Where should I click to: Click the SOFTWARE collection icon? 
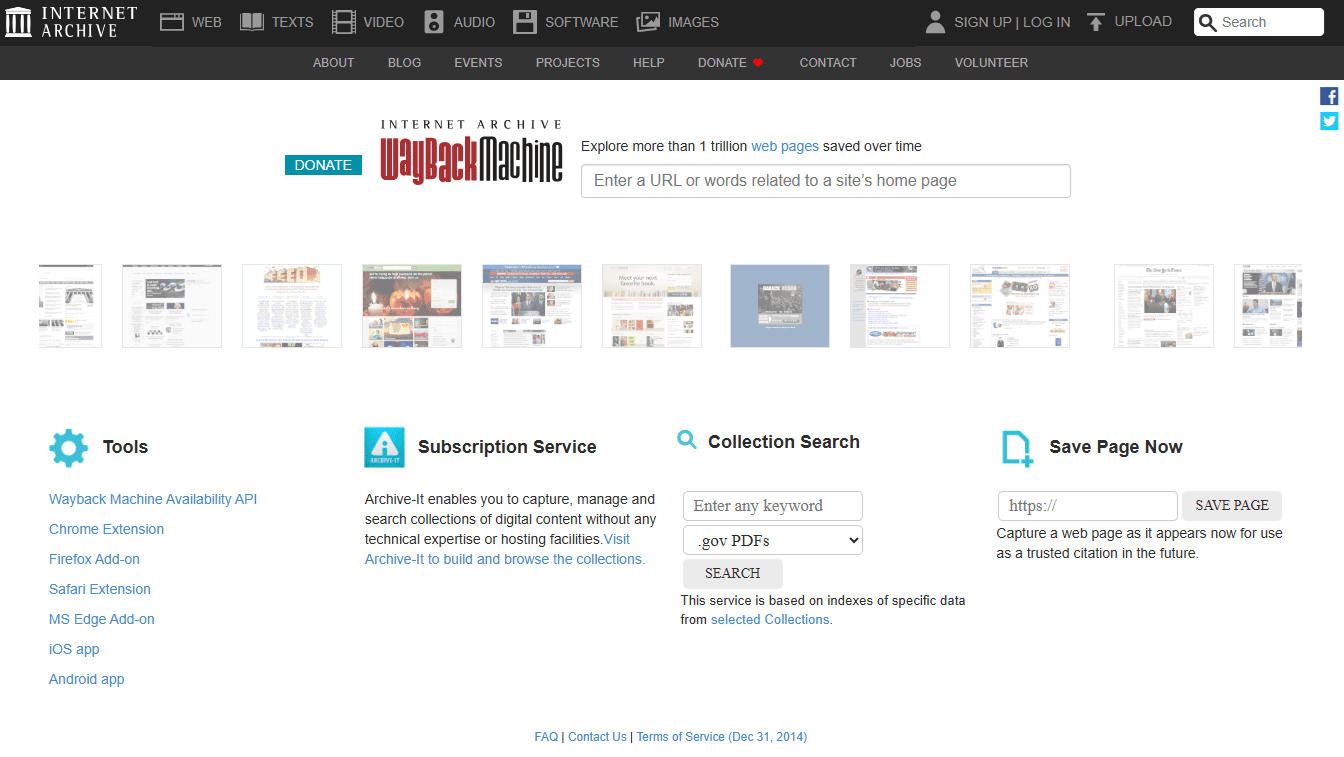525,21
